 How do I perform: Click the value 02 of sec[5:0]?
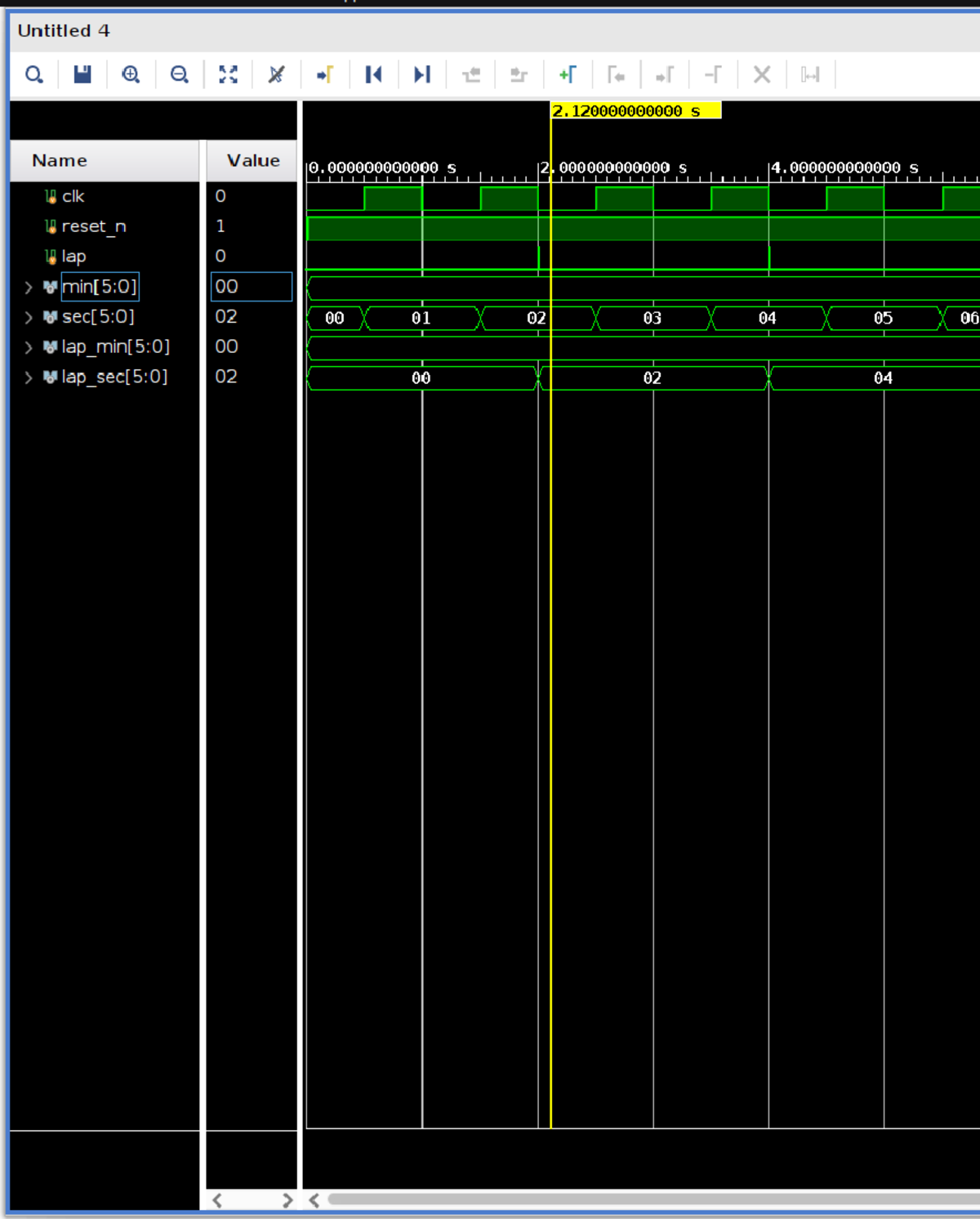point(226,317)
